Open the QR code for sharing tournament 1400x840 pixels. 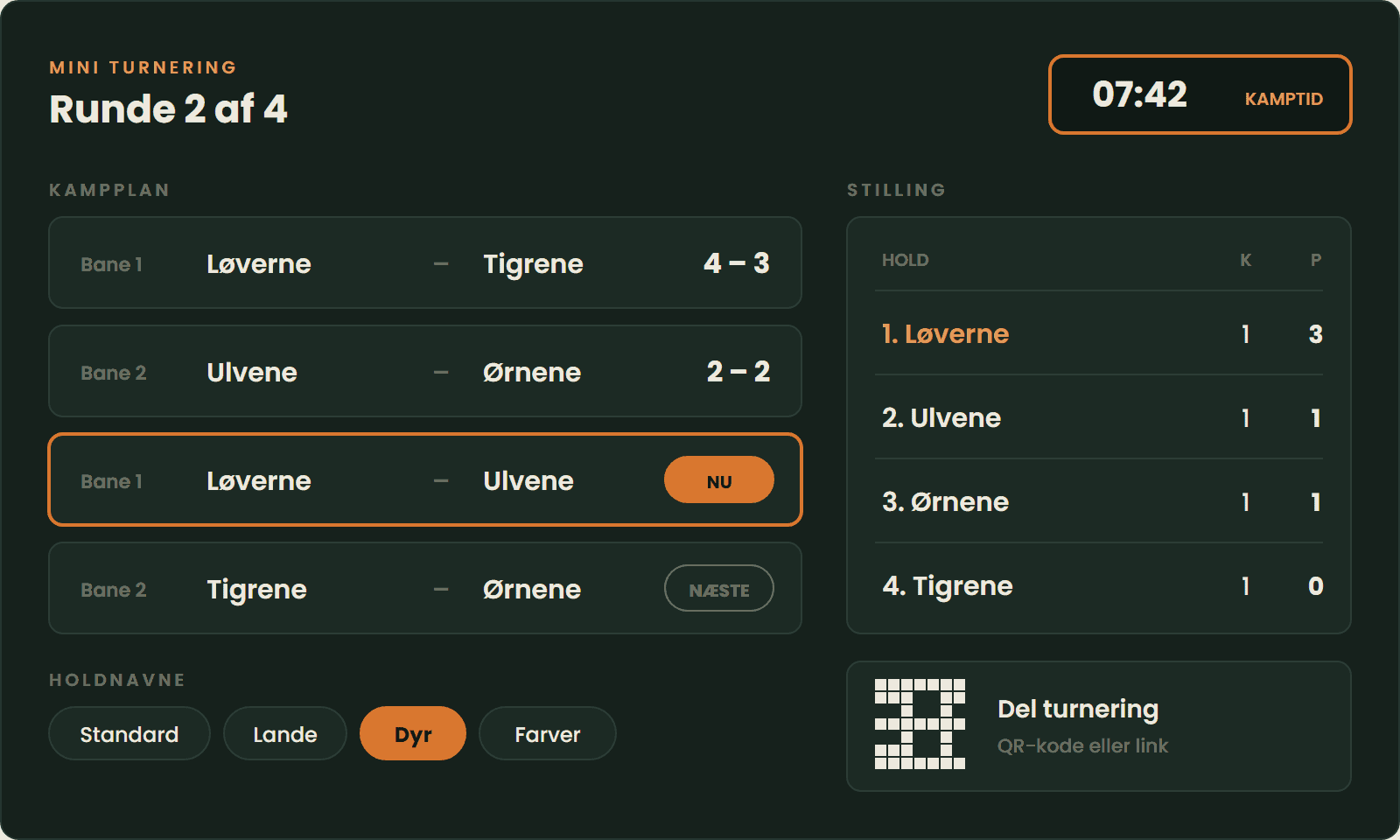[920, 724]
